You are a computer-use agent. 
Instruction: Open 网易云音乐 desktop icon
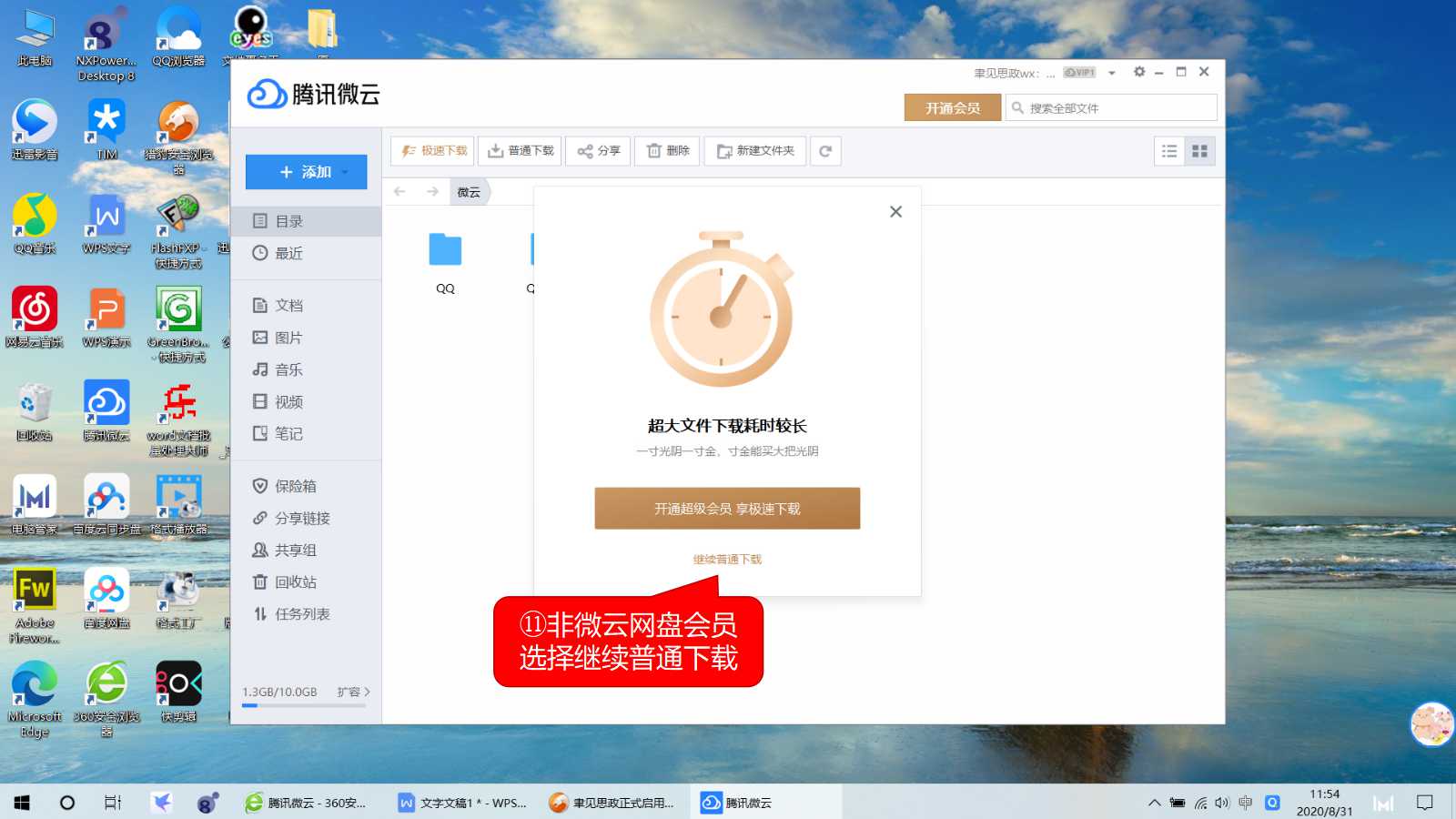click(x=35, y=318)
